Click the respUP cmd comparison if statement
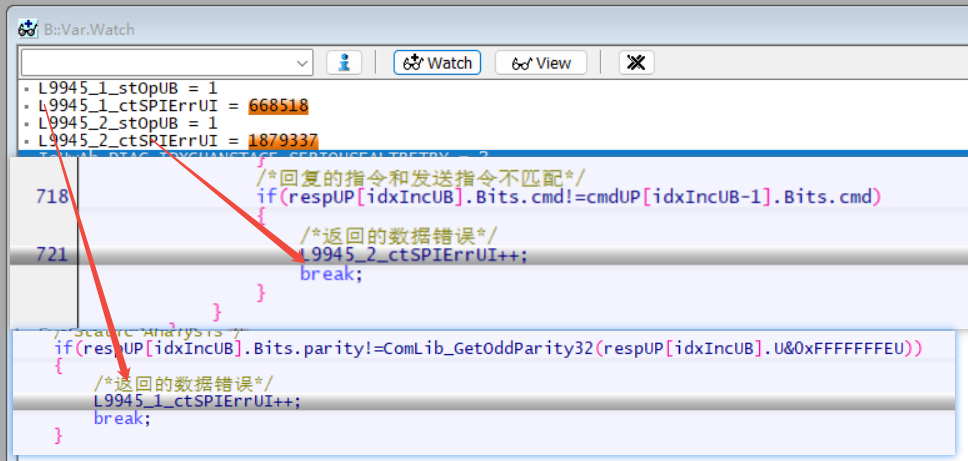This screenshot has width=968, height=461. (569, 197)
